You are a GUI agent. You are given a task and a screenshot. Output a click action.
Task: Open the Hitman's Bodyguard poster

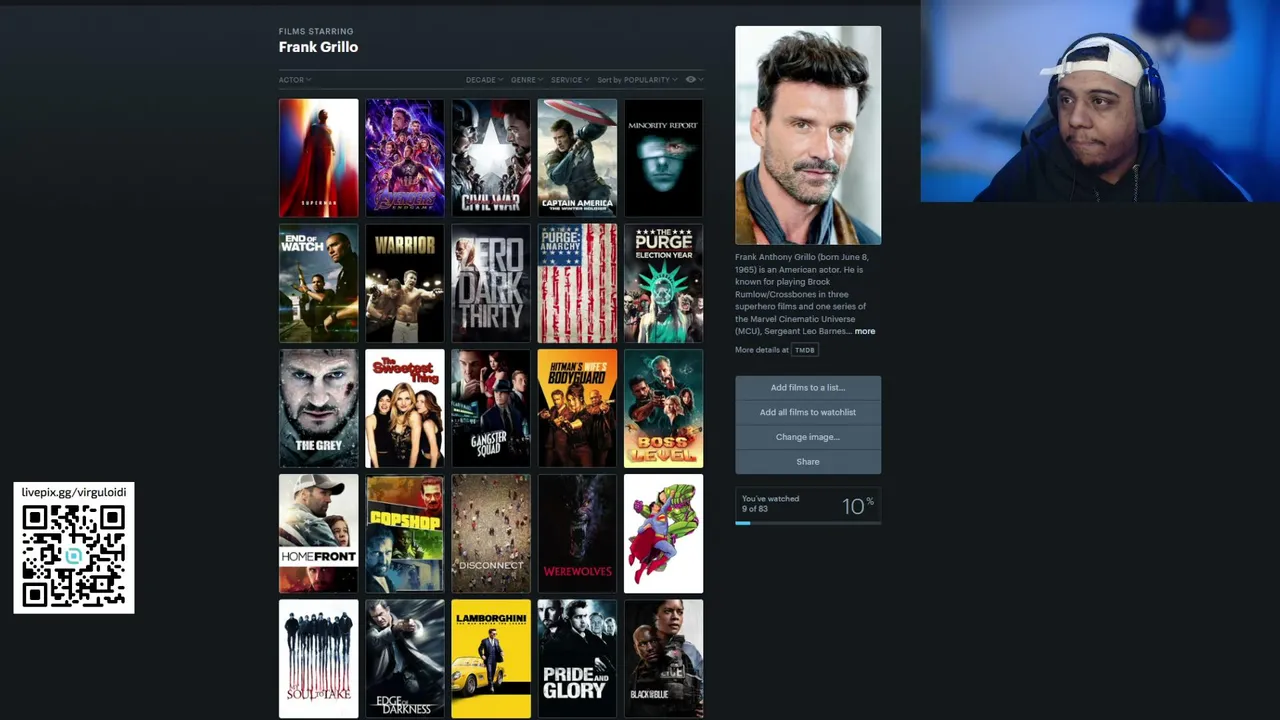(x=577, y=409)
